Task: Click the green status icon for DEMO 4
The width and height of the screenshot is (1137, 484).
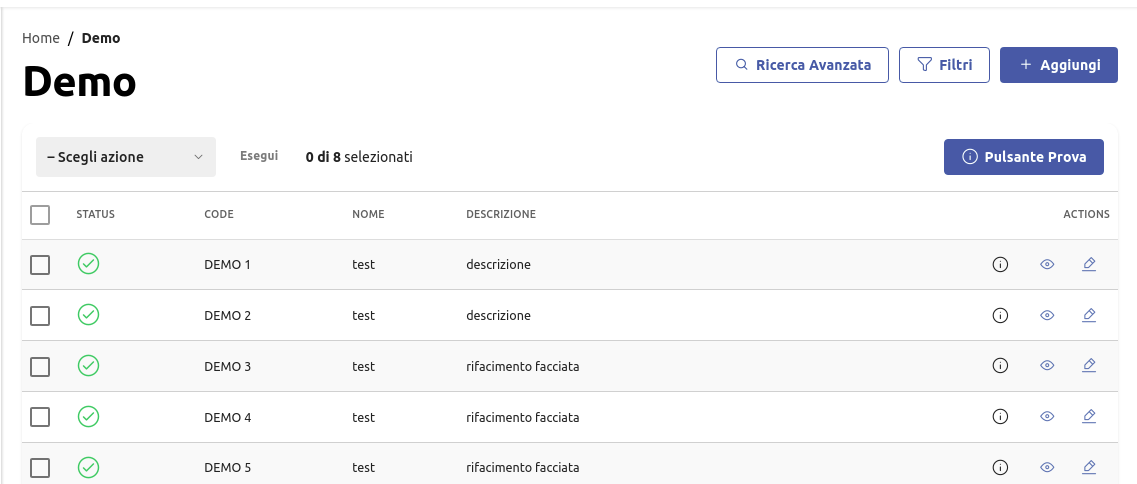Action: click(x=88, y=416)
